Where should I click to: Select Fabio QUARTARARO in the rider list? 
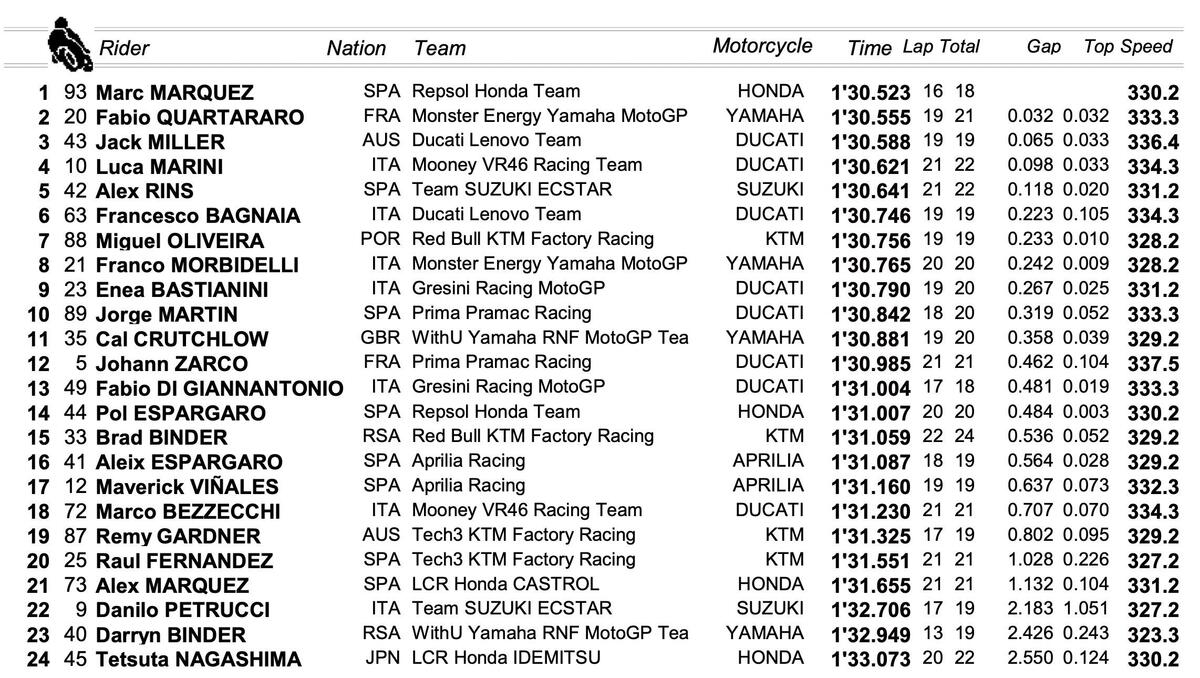199,118
